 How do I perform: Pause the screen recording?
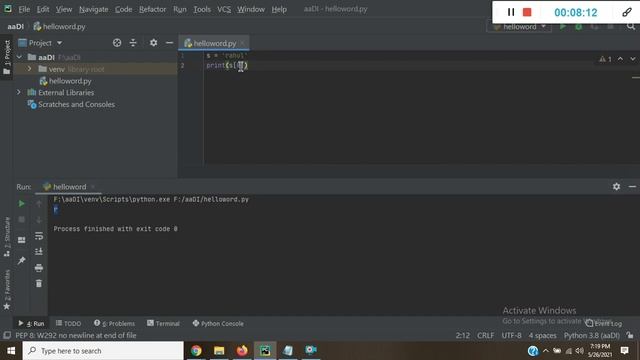(x=511, y=12)
